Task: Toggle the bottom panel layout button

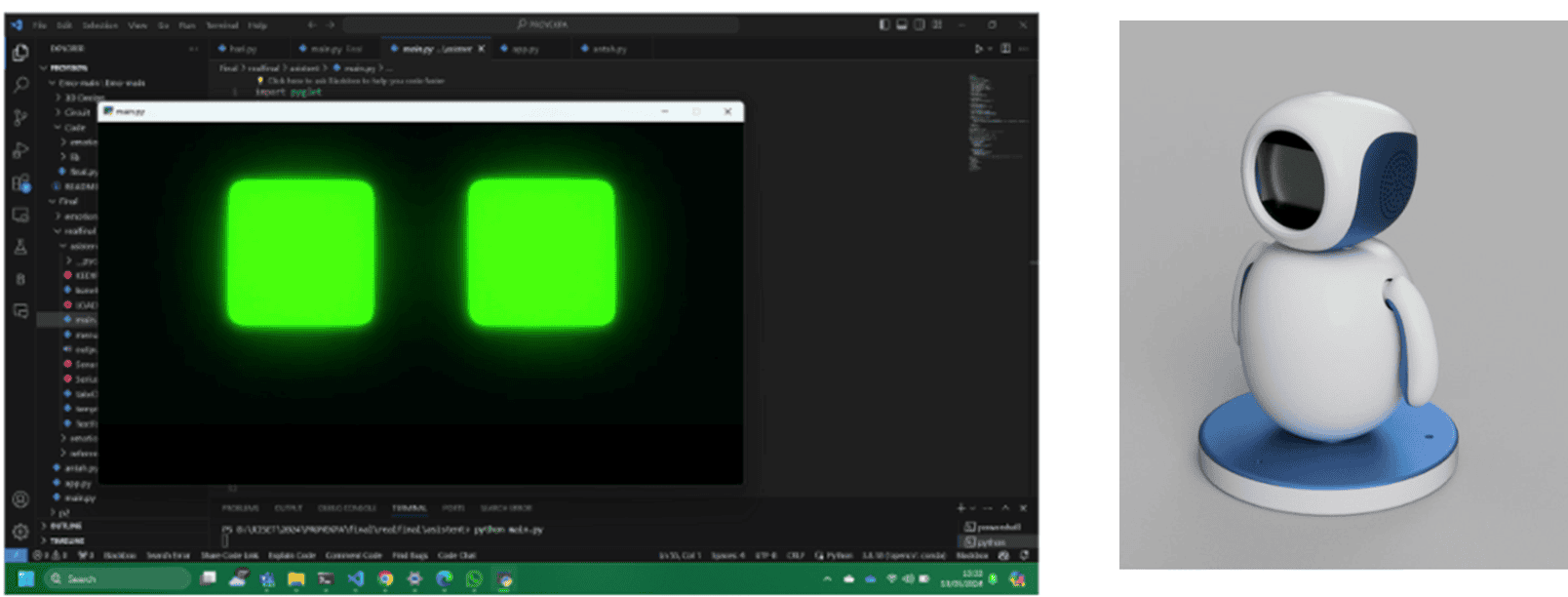Action: point(902,24)
